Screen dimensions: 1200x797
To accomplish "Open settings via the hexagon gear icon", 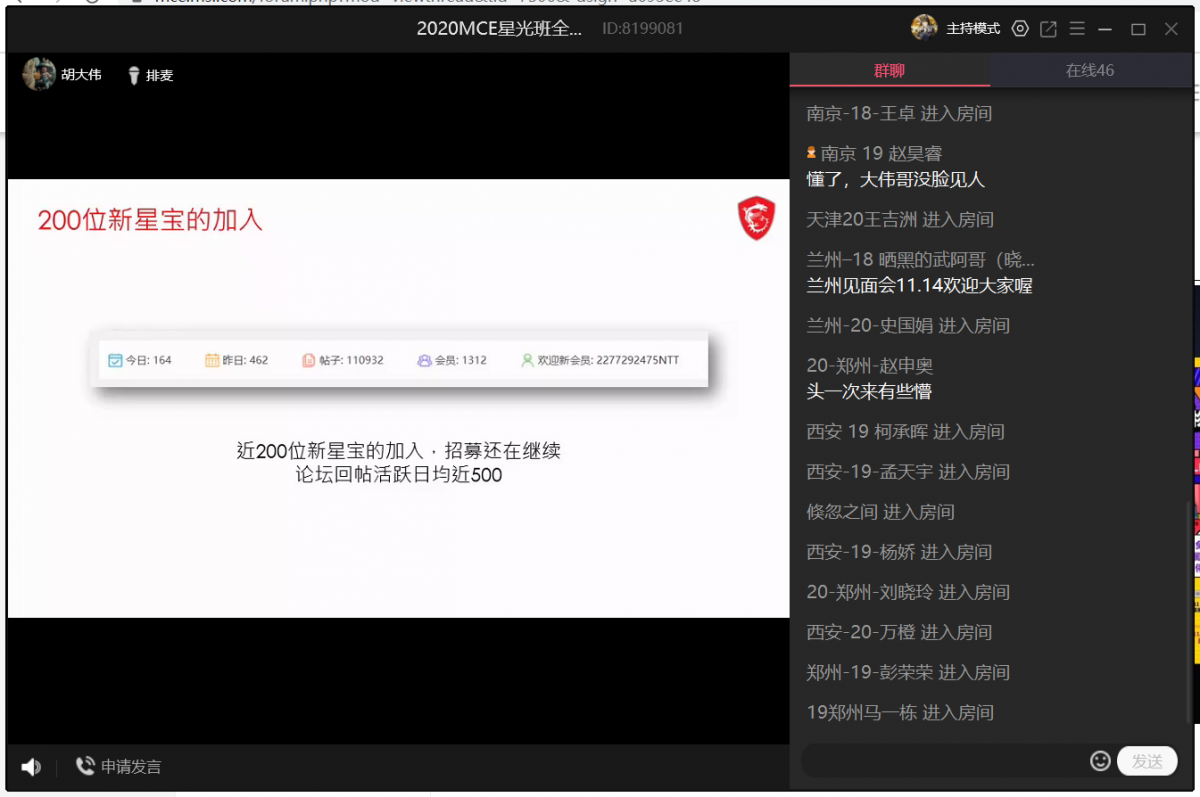I will [1020, 29].
